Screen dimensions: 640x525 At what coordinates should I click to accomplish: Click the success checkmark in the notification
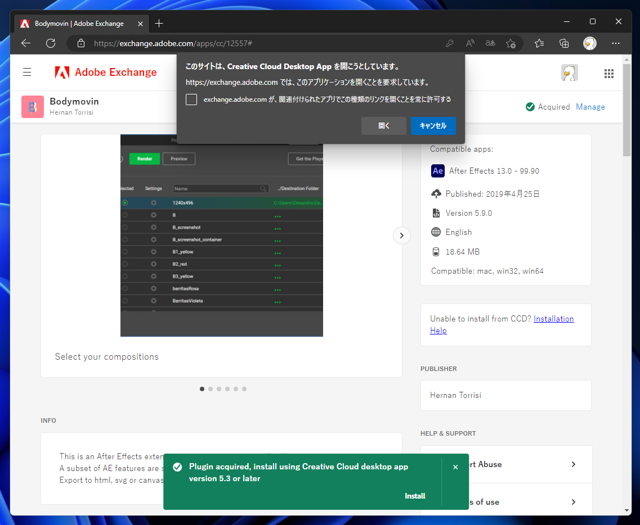pos(177,467)
